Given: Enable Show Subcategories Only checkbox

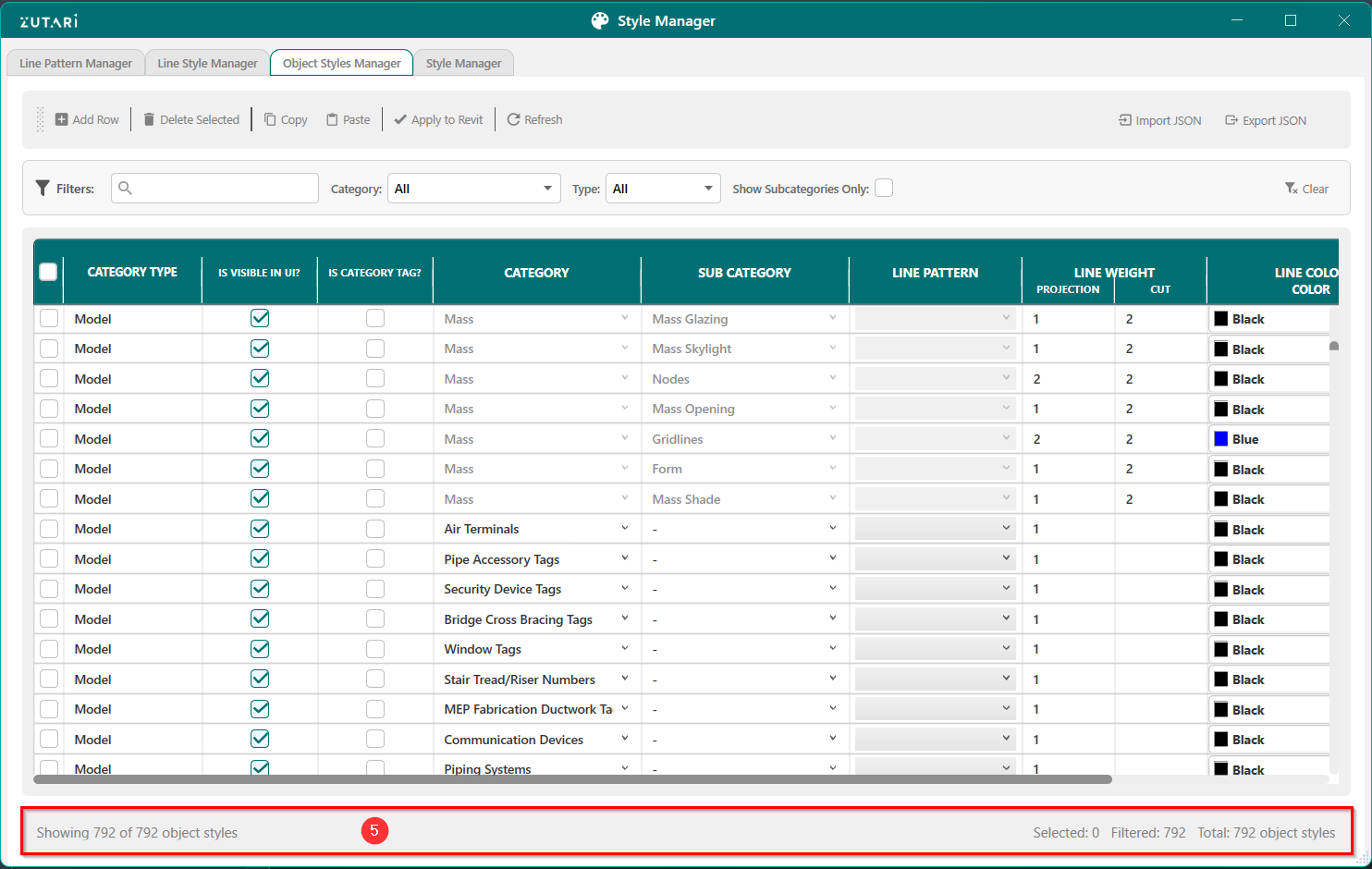Looking at the screenshot, I should pos(884,188).
